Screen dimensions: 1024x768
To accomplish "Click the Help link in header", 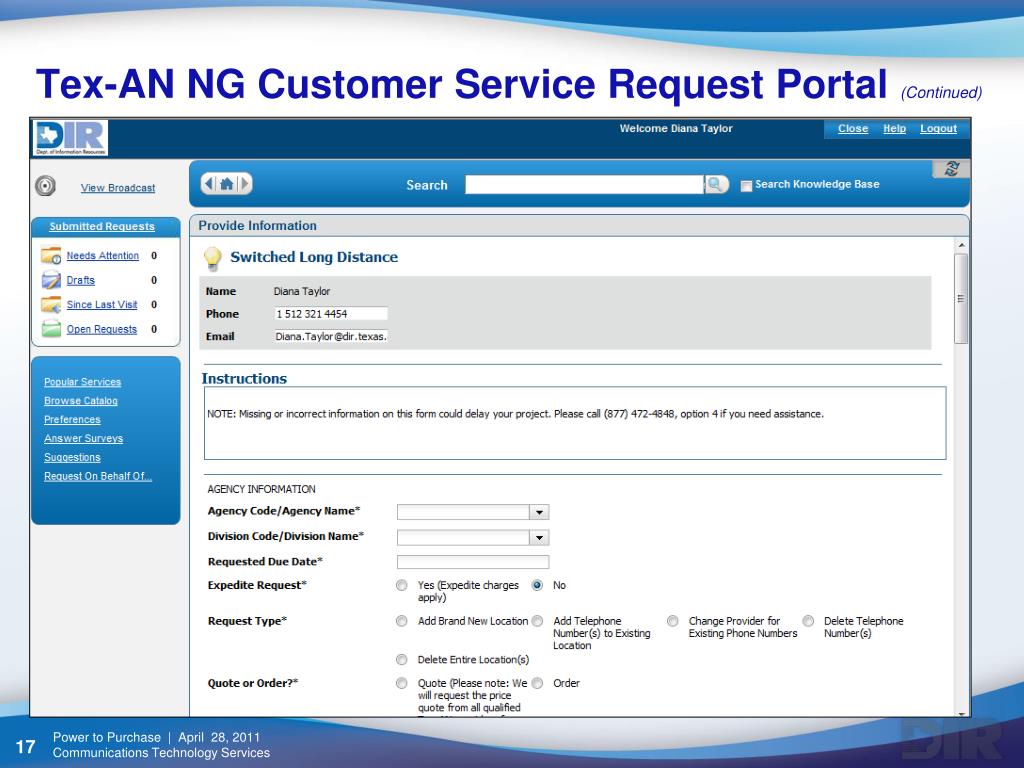I will [894, 129].
